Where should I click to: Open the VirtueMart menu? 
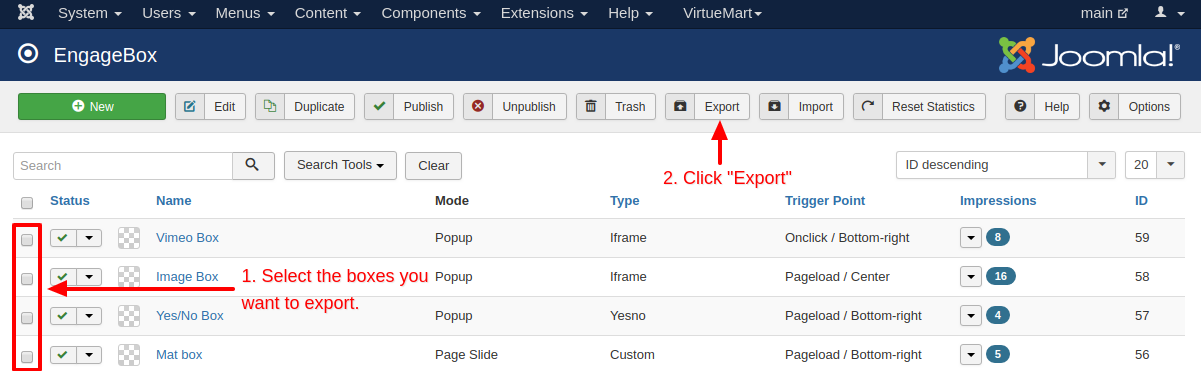point(722,13)
